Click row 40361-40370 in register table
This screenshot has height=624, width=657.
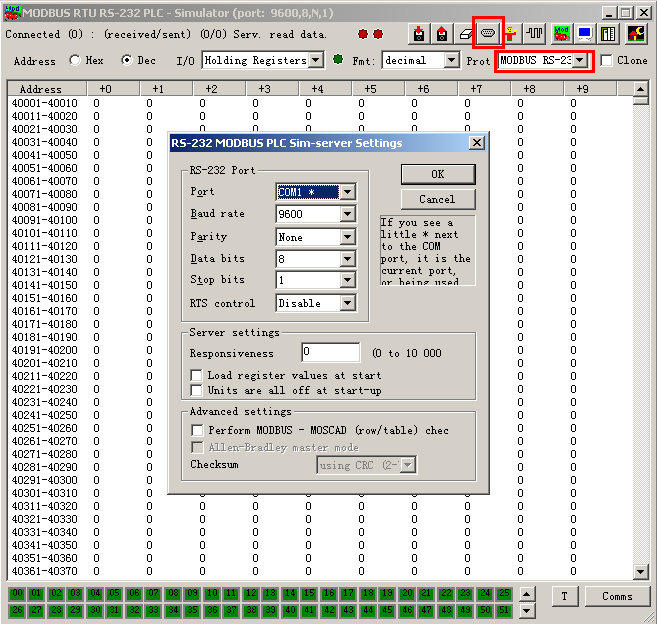320,571
